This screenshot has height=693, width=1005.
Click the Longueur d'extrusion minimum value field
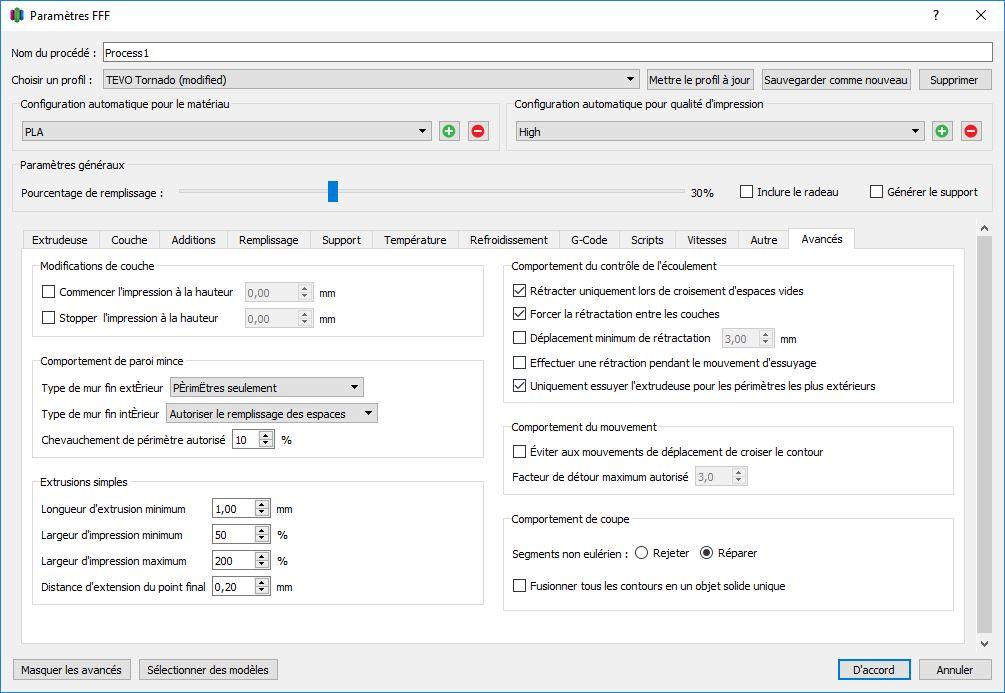(x=234, y=508)
